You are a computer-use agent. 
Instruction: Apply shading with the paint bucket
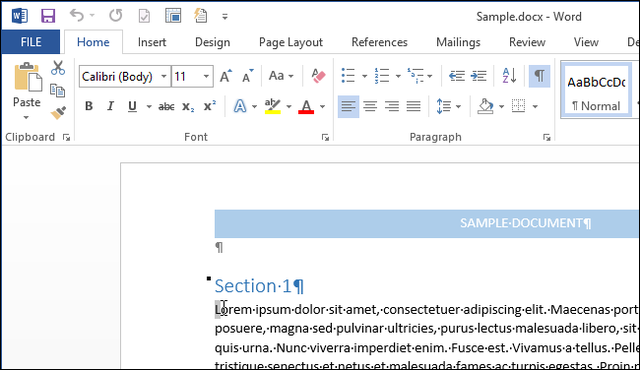point(486,106)
